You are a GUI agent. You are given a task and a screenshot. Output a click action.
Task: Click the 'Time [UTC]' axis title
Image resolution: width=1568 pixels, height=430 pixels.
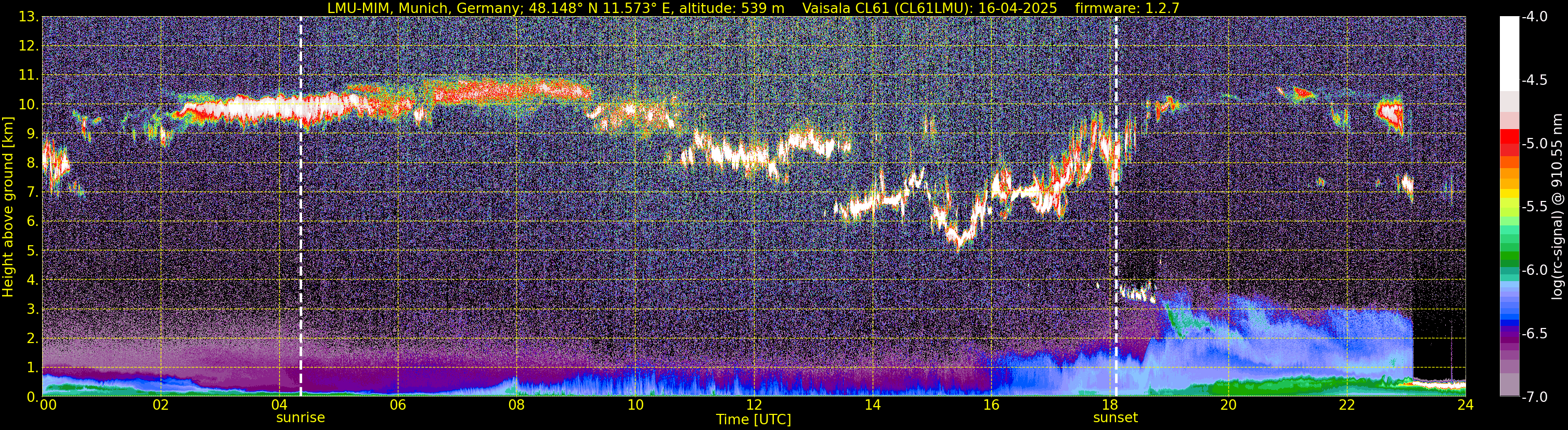(x=754, y=420)
